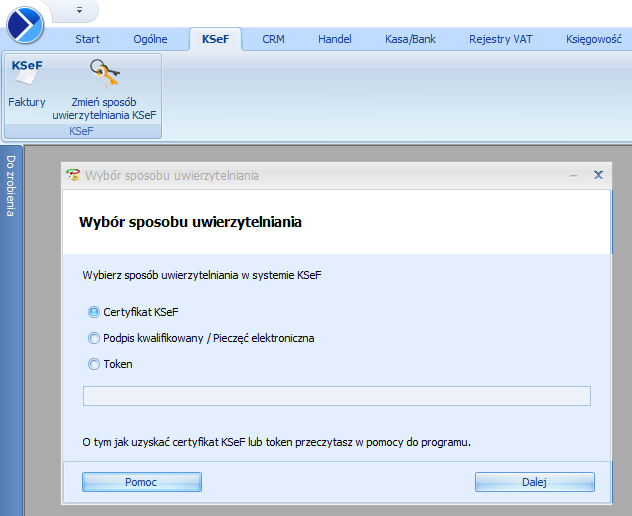Click the bold heading Wybór sposobu uwierzytelniania
This screenshot has width=632, height=516.
(190, 222)
